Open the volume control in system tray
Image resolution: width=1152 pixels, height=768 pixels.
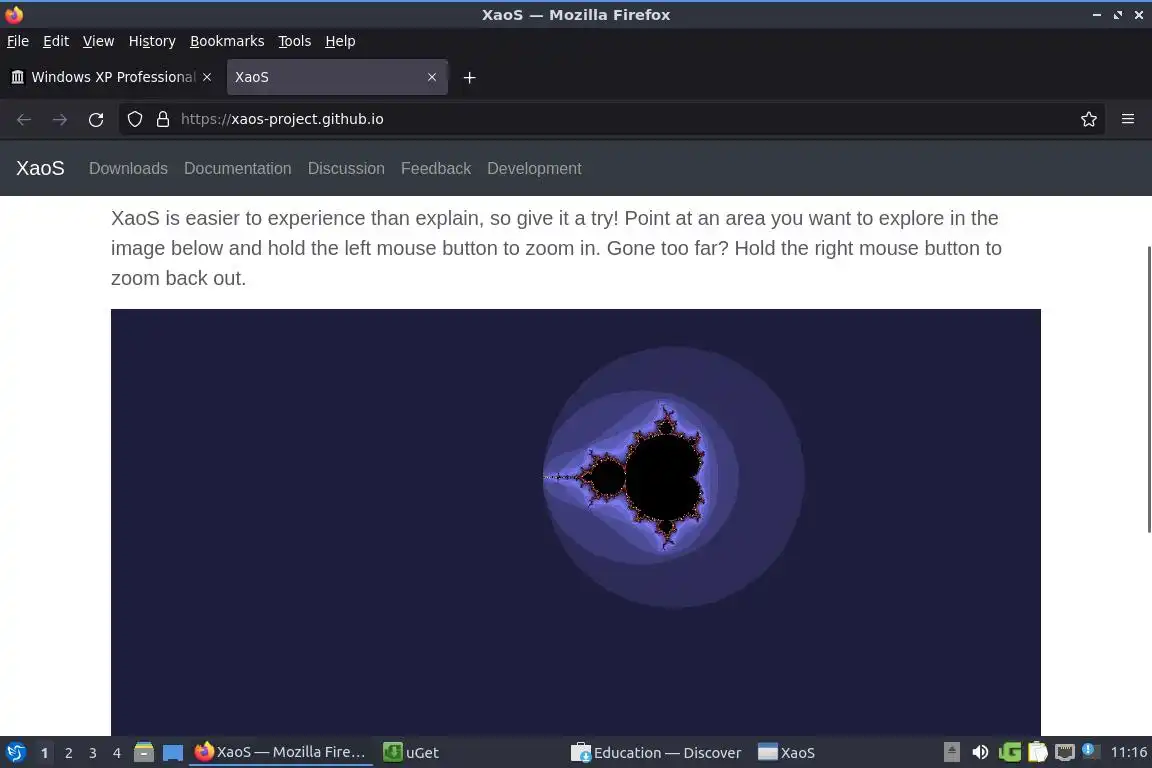980,753
